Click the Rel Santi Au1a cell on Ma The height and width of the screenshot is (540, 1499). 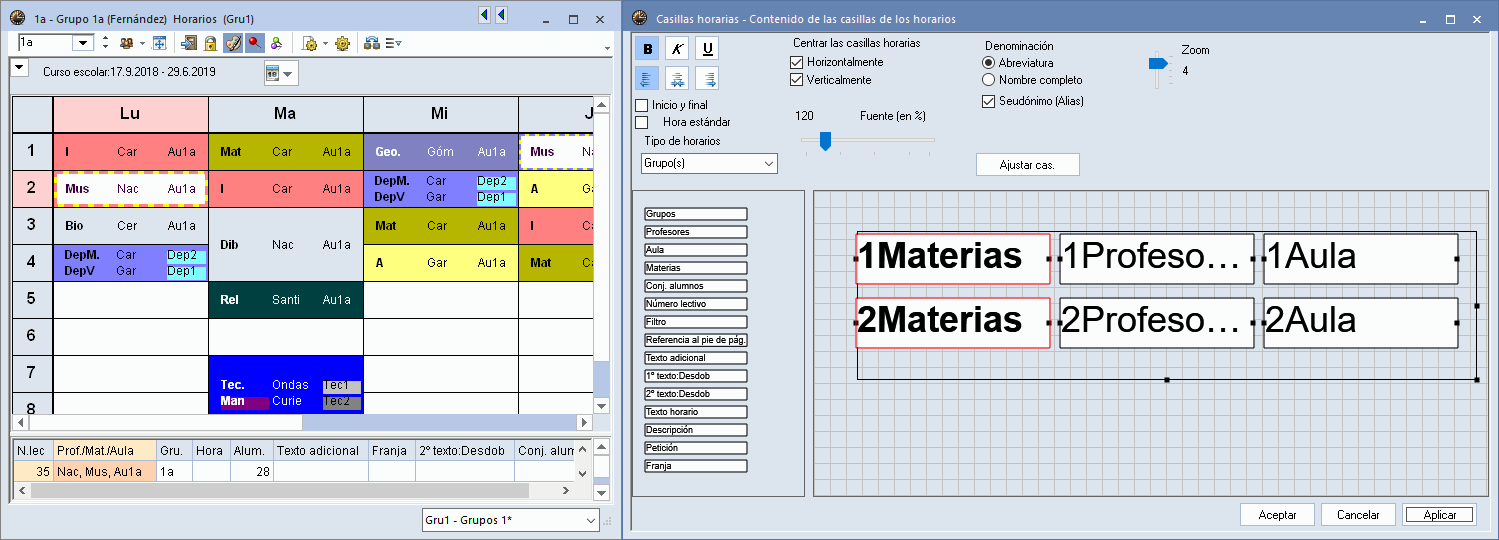point(286,300)
